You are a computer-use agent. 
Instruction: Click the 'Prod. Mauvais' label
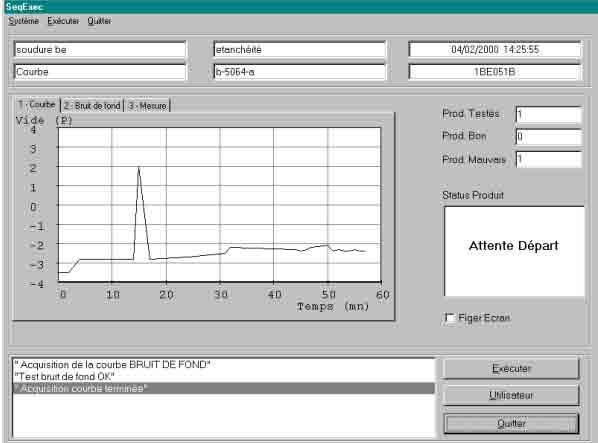tap(474, 159)
